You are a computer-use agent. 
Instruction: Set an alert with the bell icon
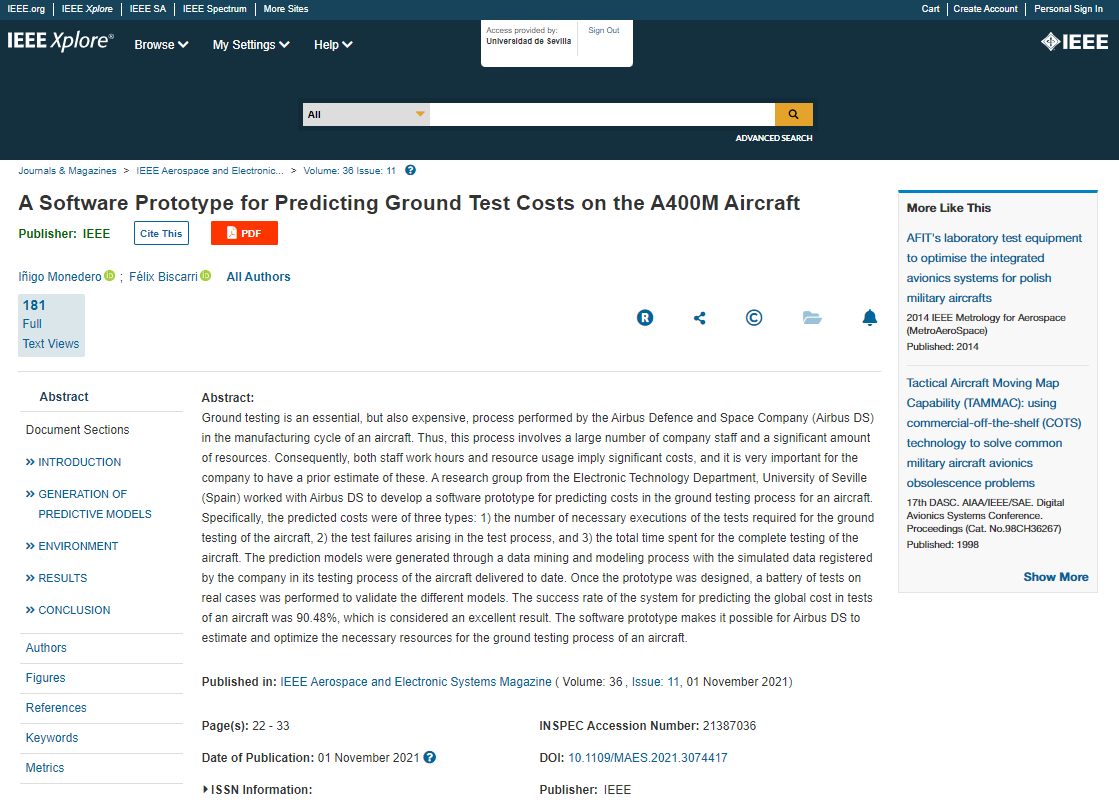870,318
